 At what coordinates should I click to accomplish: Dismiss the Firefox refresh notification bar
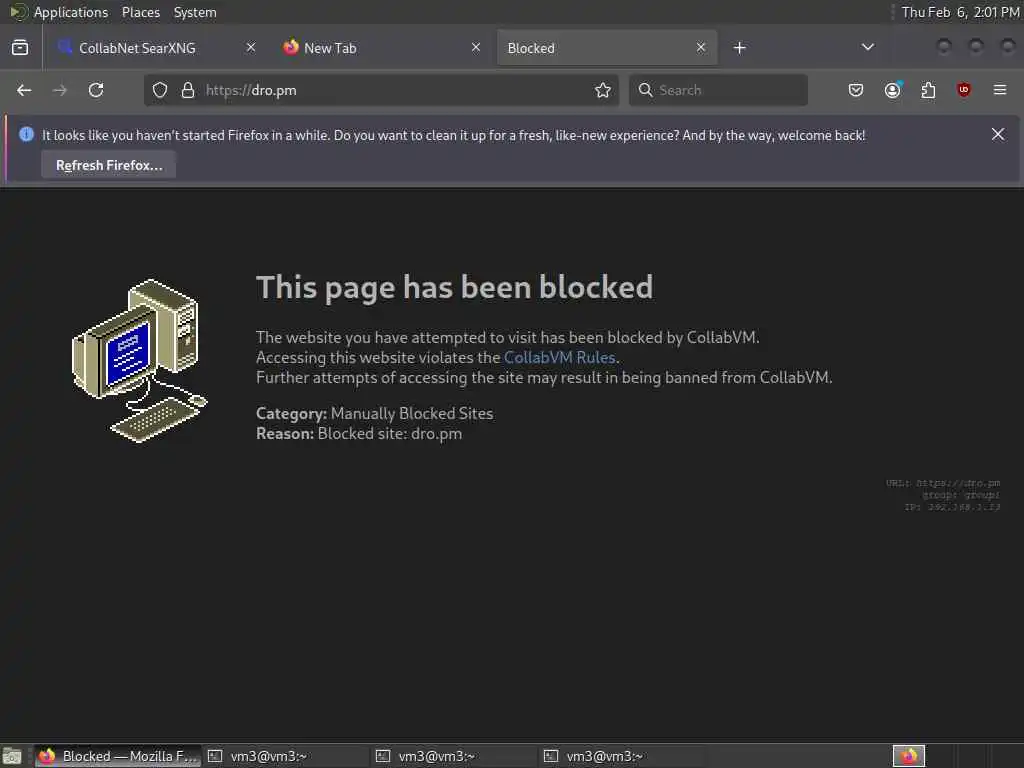tap(998, 134)
